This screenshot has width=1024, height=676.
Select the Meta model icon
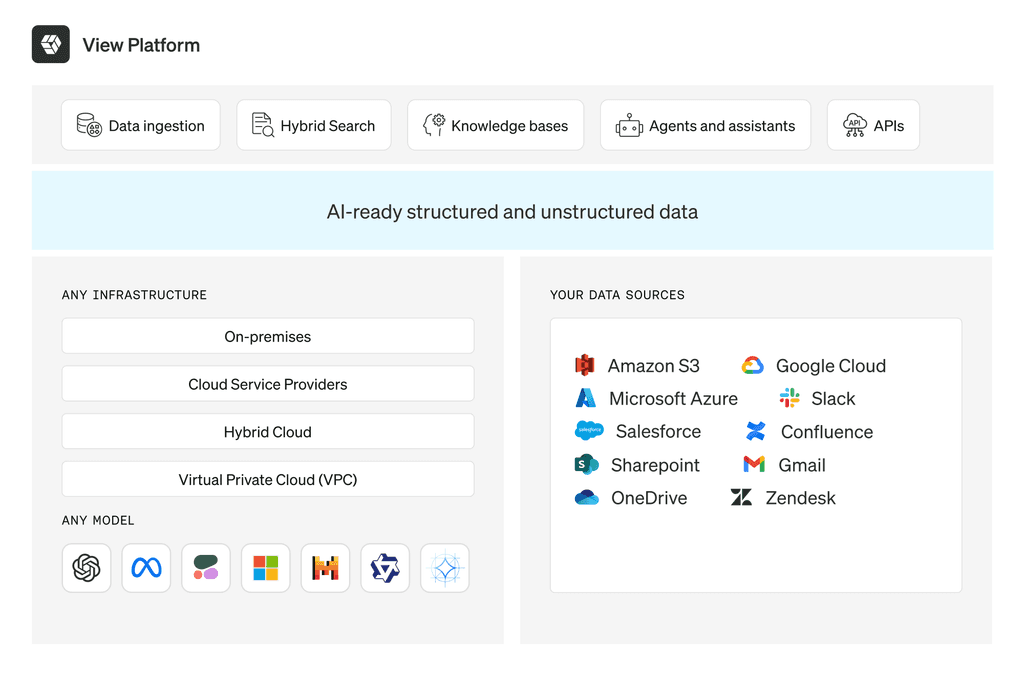[x=146, y=568]
